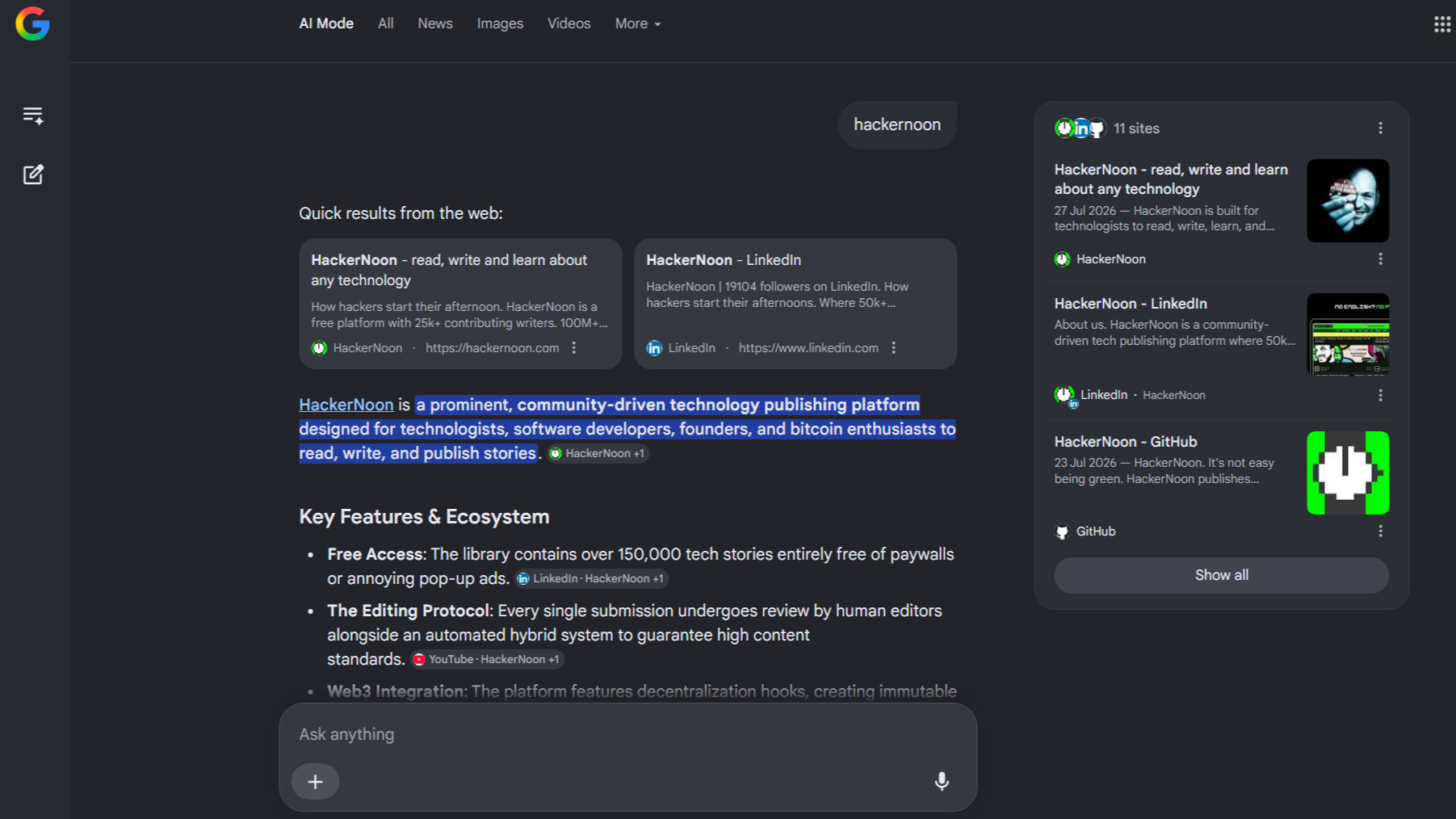Open the Google apps grid

click(x=1442, y=24)
